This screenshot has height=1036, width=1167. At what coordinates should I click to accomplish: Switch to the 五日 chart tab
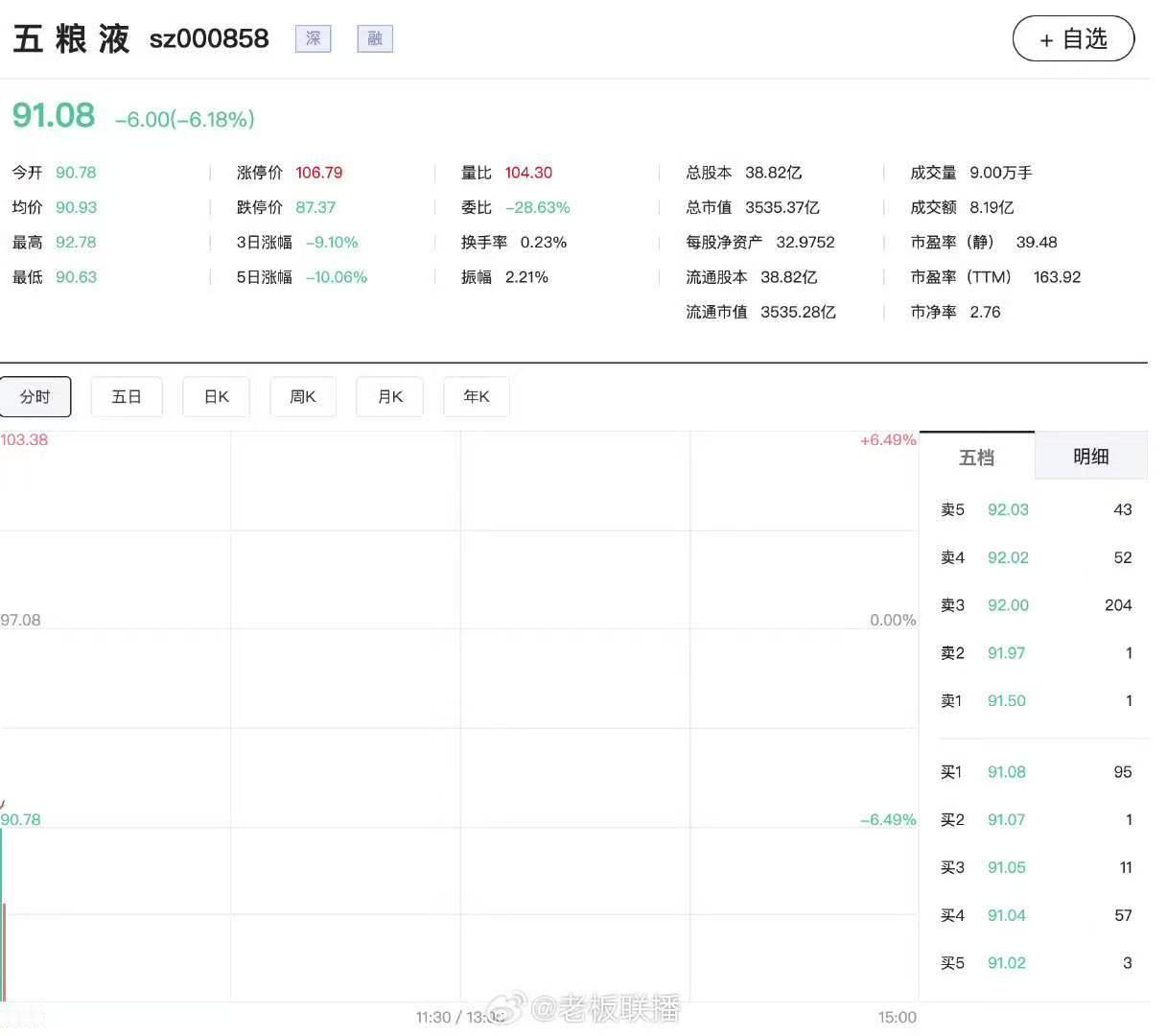click(x=127, y=396)
